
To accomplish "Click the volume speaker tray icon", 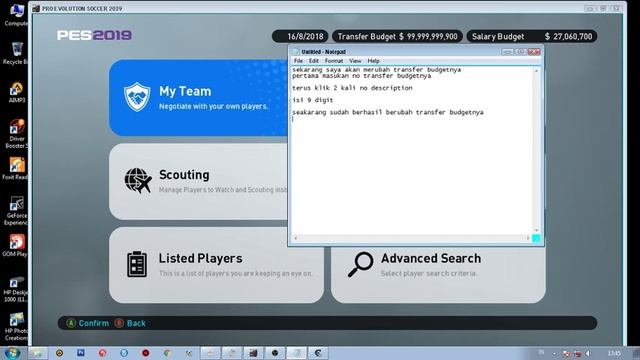I will click(x=588, y=353).
